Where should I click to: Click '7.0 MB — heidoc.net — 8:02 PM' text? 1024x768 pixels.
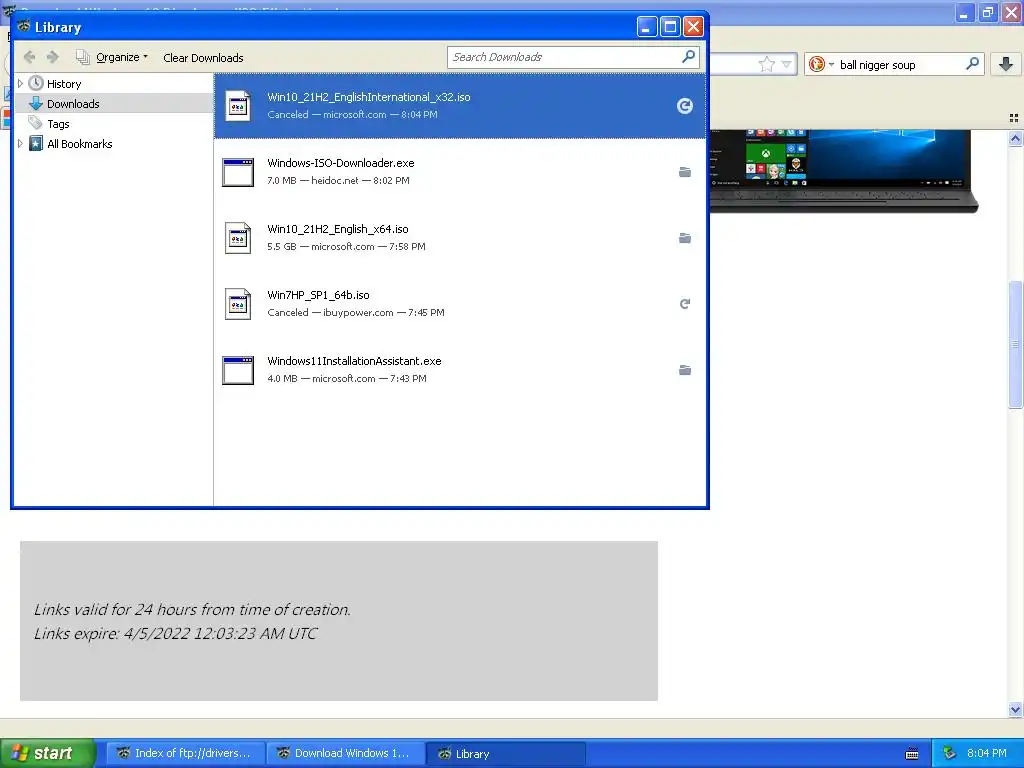338,180
